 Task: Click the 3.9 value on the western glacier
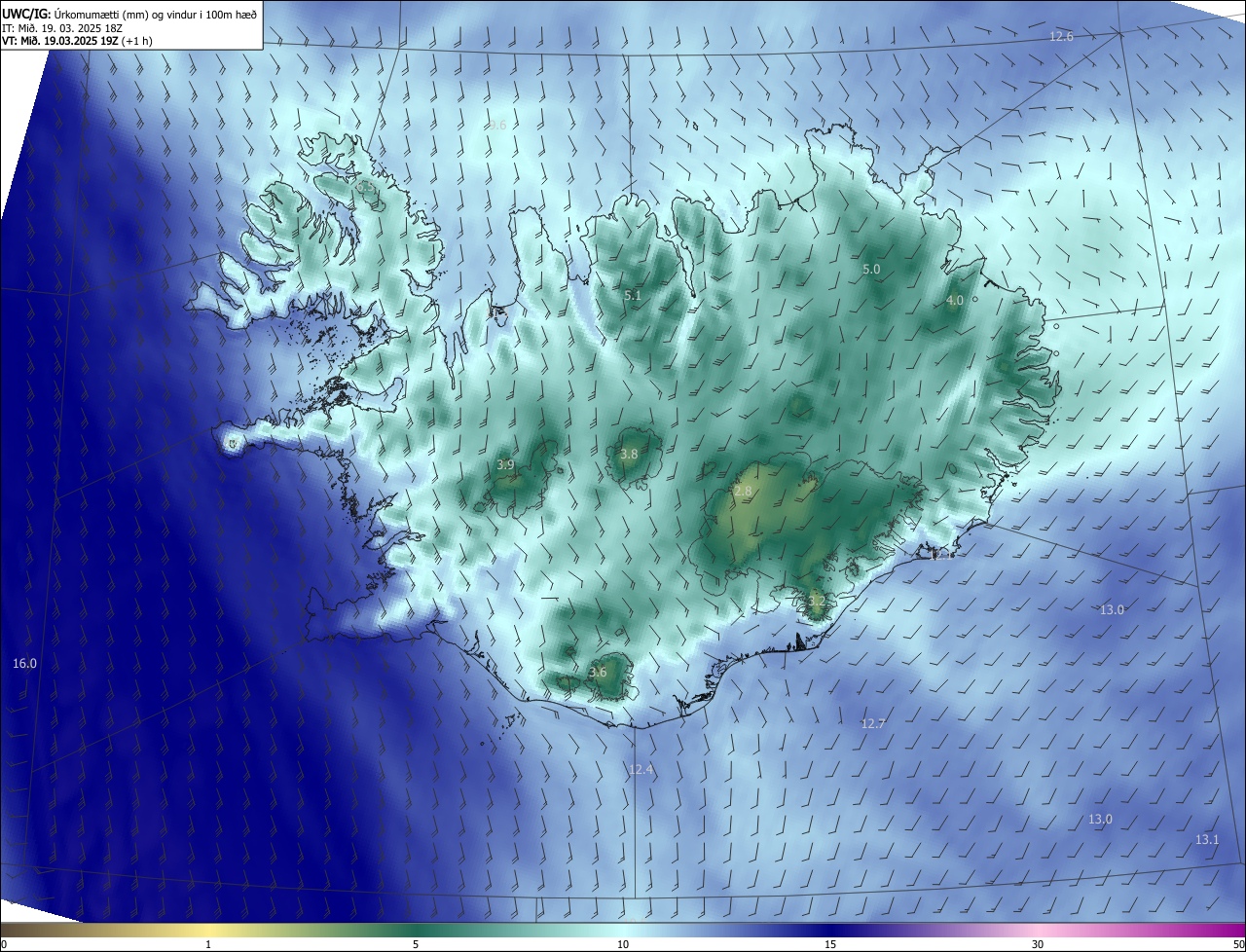505,464
